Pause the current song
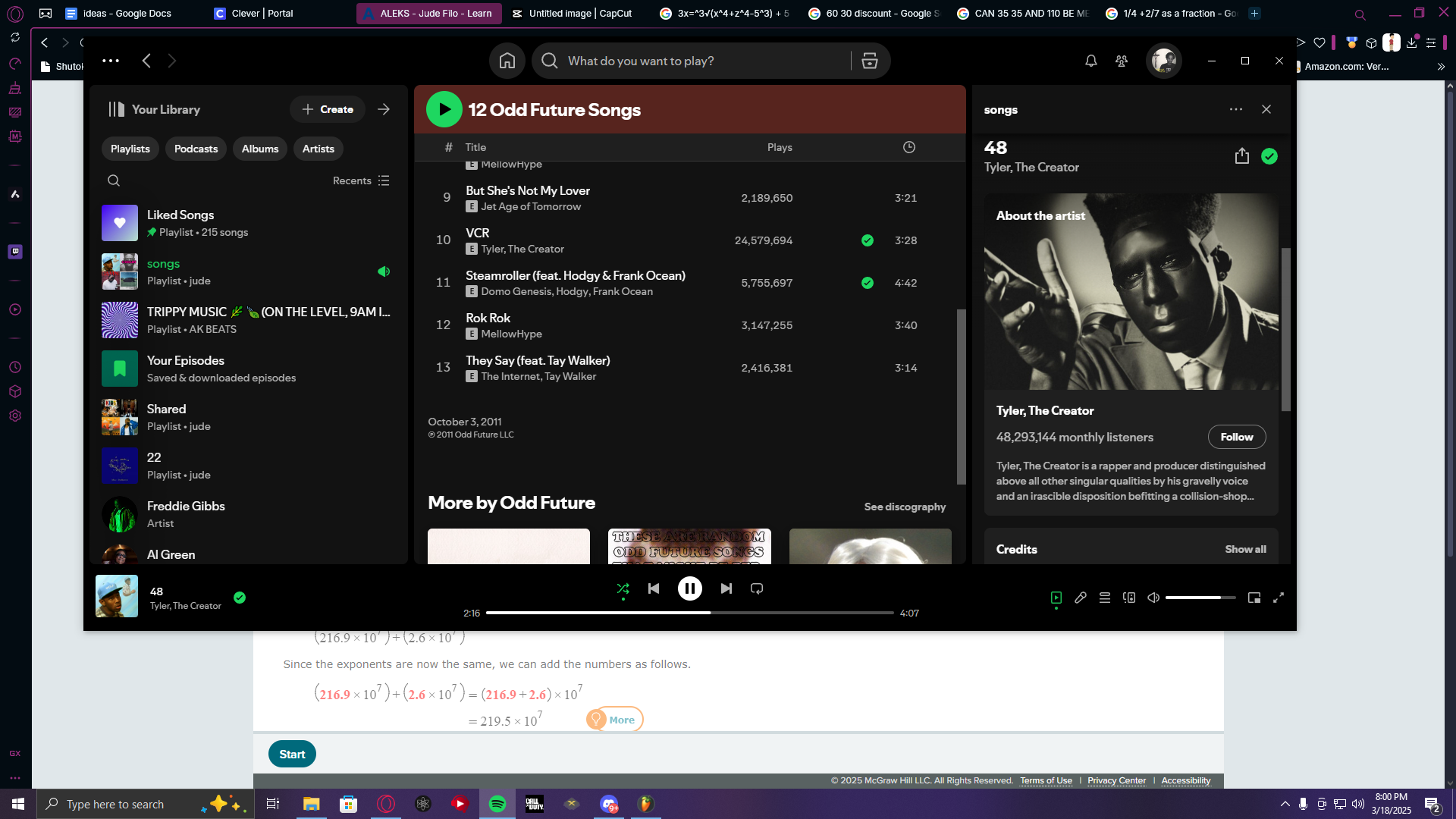This screenshot has height=819, width=1456. tap(690, 588)
